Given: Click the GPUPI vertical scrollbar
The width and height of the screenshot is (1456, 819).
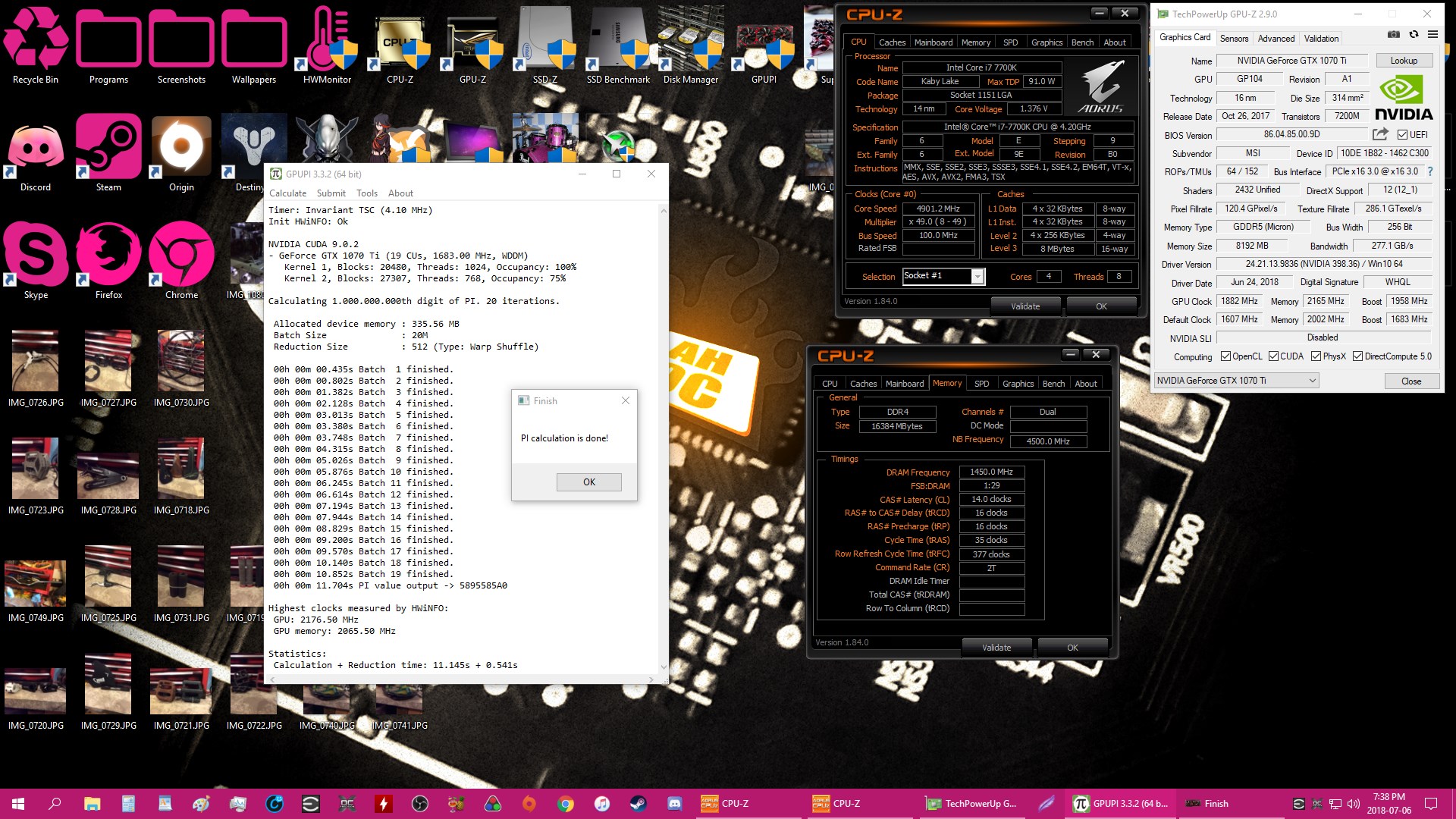Looking at the screenshot, I should click(664, 438).
